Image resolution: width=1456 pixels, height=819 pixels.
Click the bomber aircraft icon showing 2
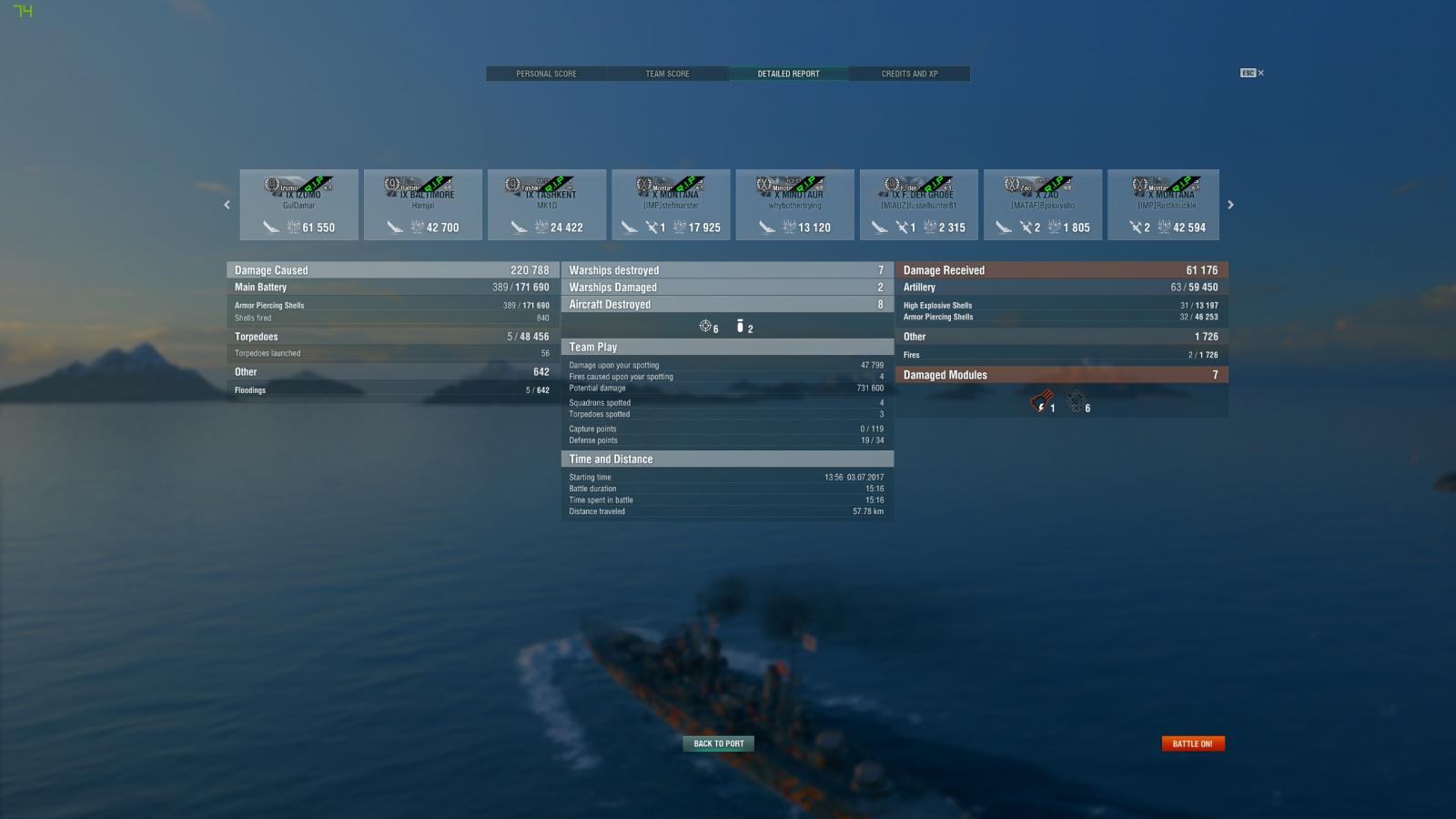(740, 326)
